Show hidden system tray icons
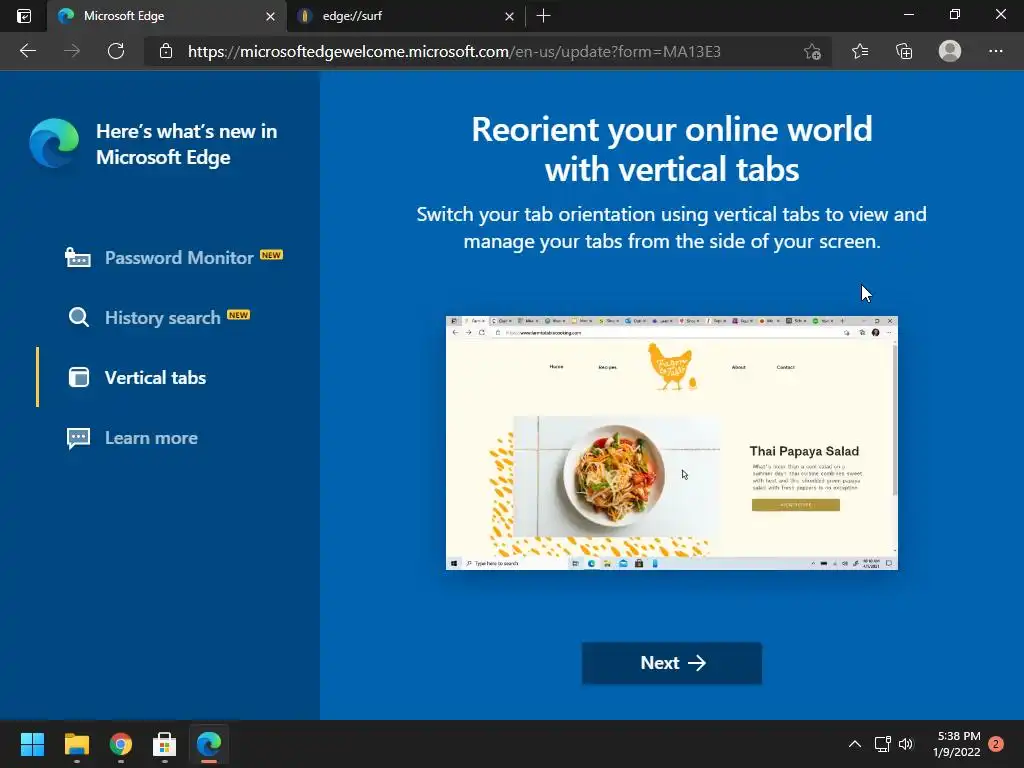The image size is (1024, 768). click(x=854, y=744)
